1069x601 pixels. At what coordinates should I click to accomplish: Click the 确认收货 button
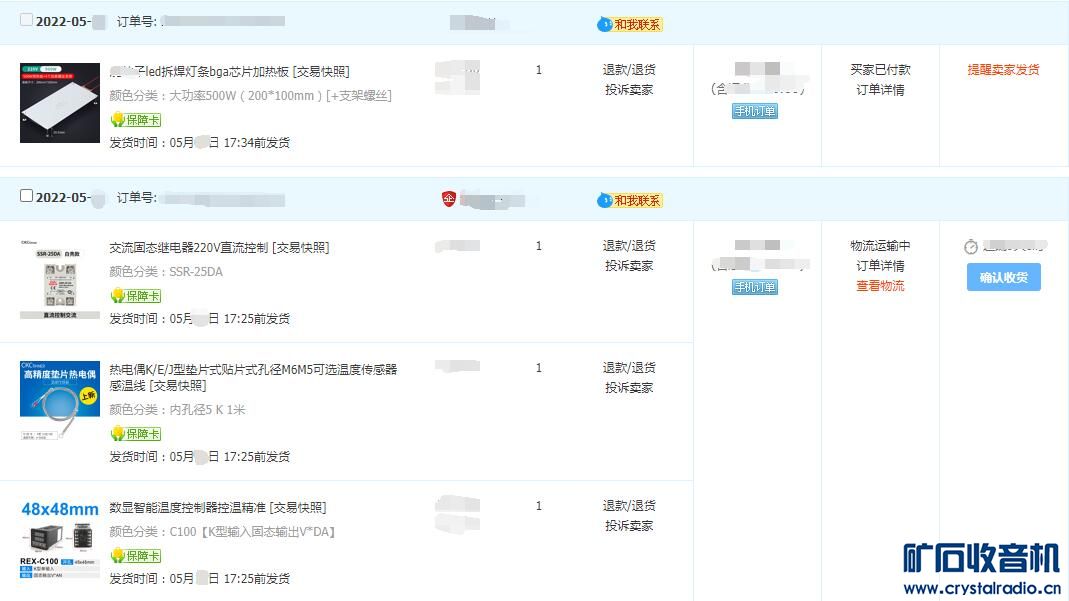[1004, 277]
